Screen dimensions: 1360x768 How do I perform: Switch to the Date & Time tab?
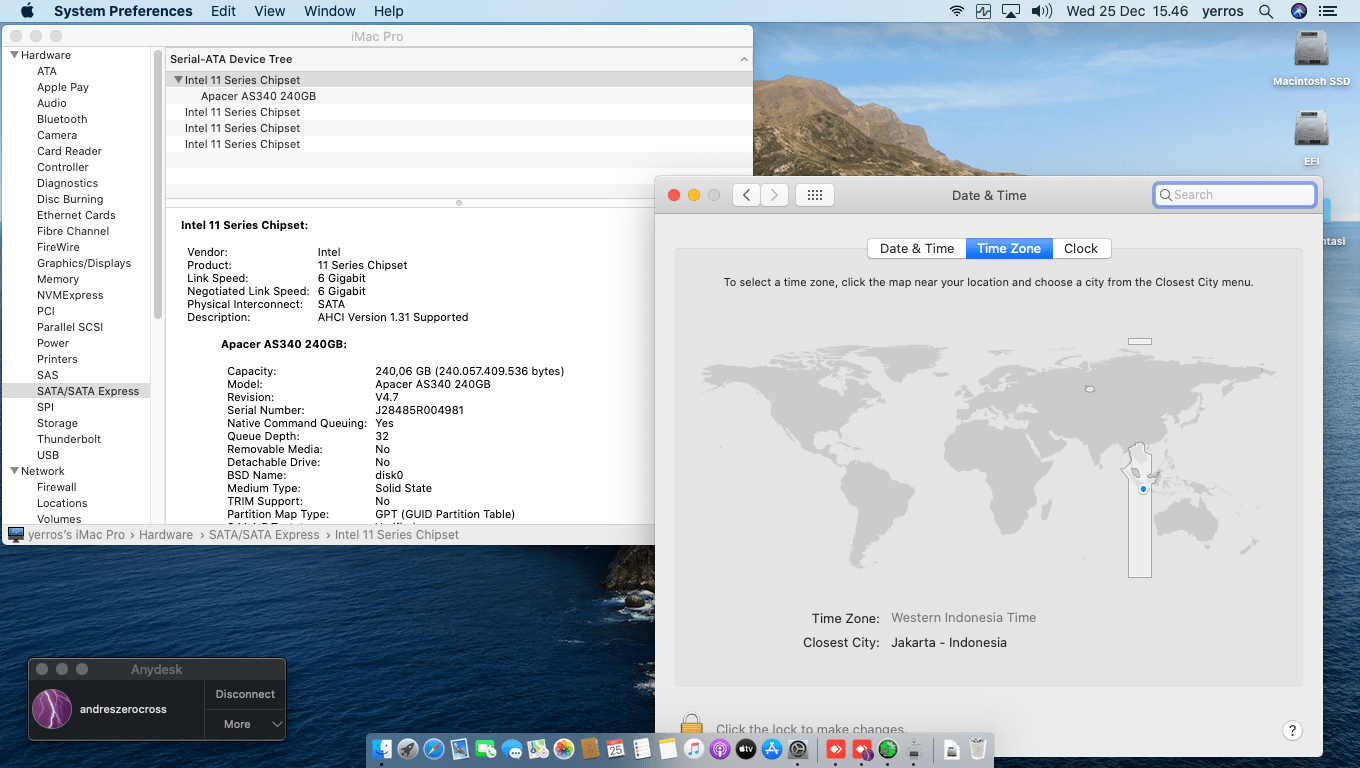coord(916,248)
